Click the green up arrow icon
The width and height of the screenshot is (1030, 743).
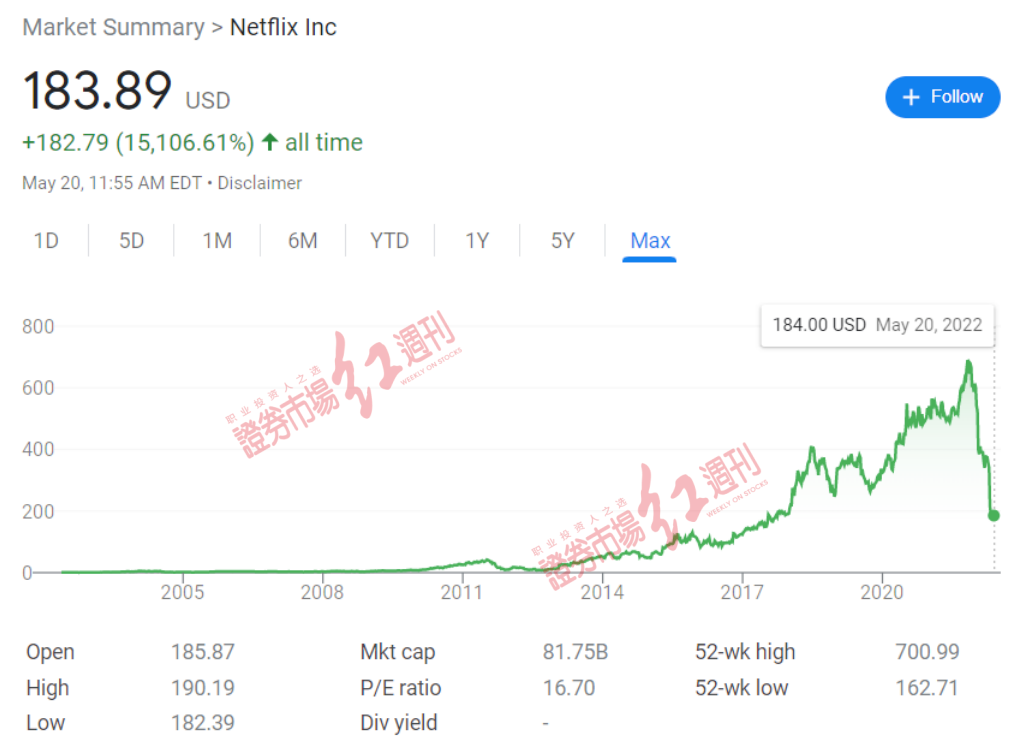[269, 143]
